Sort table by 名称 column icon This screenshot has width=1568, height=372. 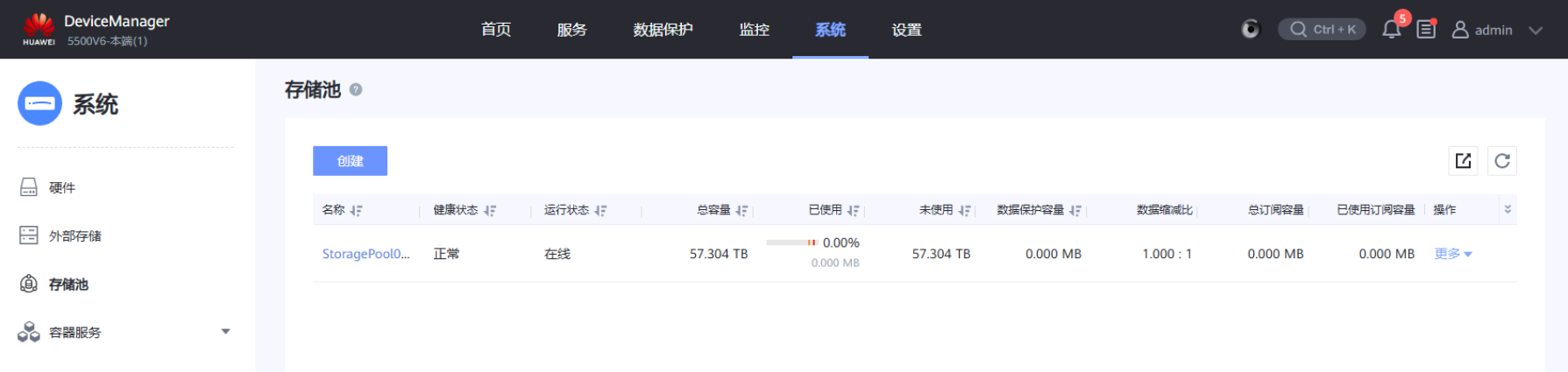[x=356, y=211]
